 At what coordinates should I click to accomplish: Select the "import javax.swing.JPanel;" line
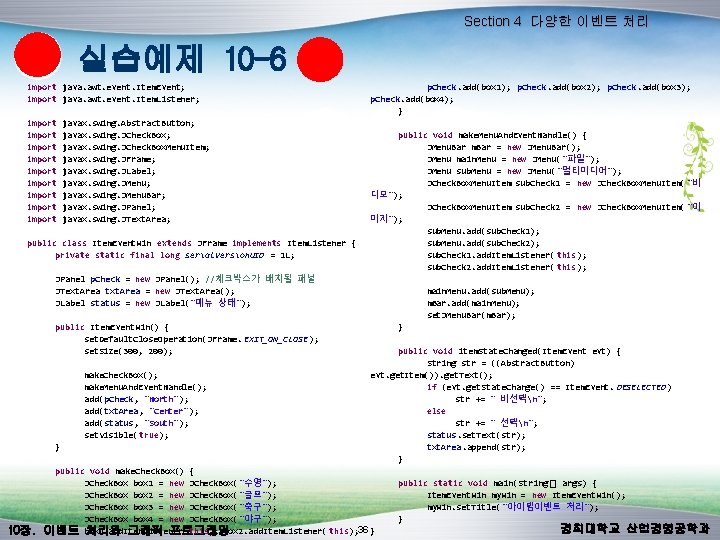click(91, 207)
